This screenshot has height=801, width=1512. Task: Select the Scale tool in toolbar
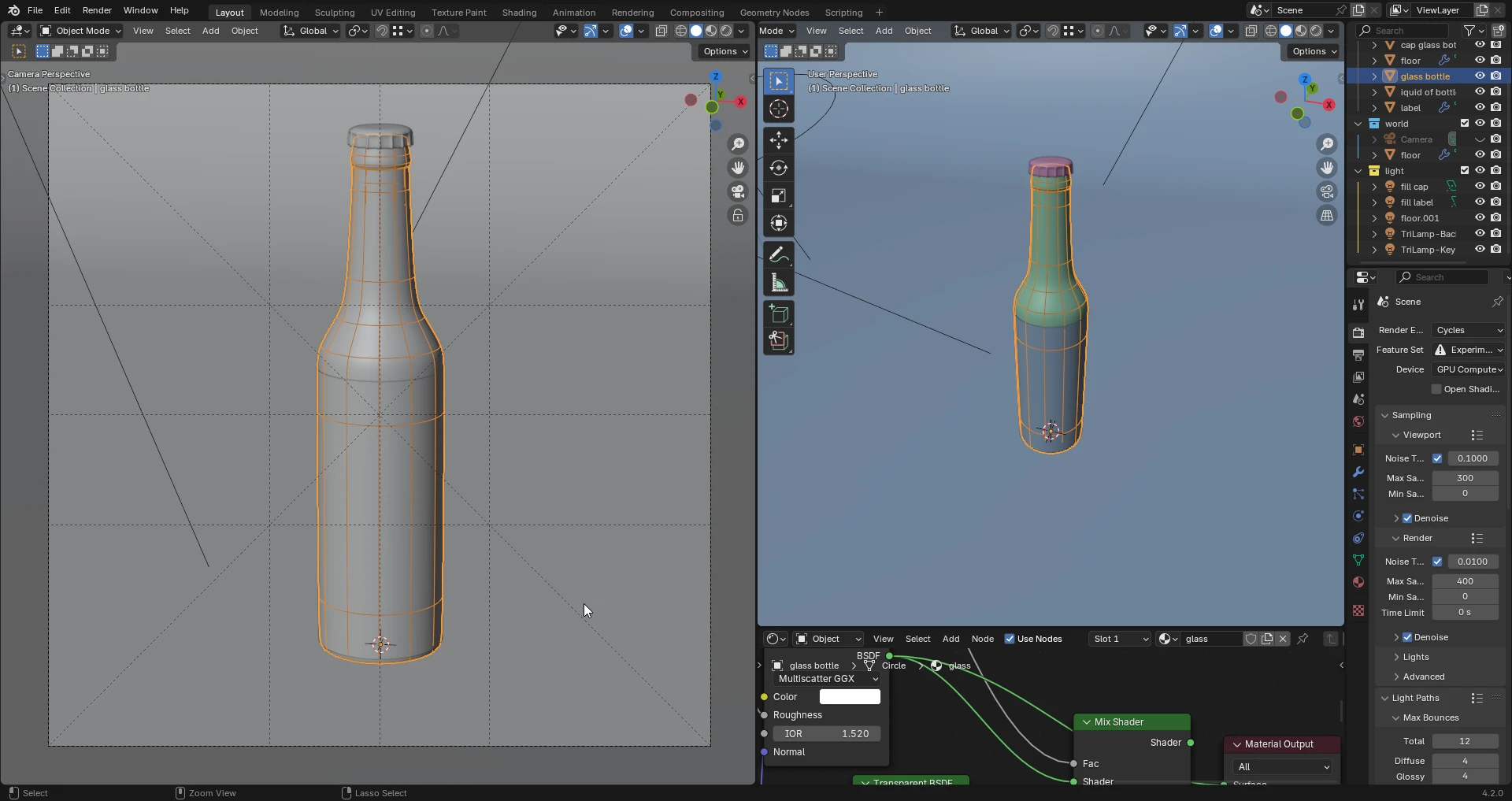[x=778, y=196]
